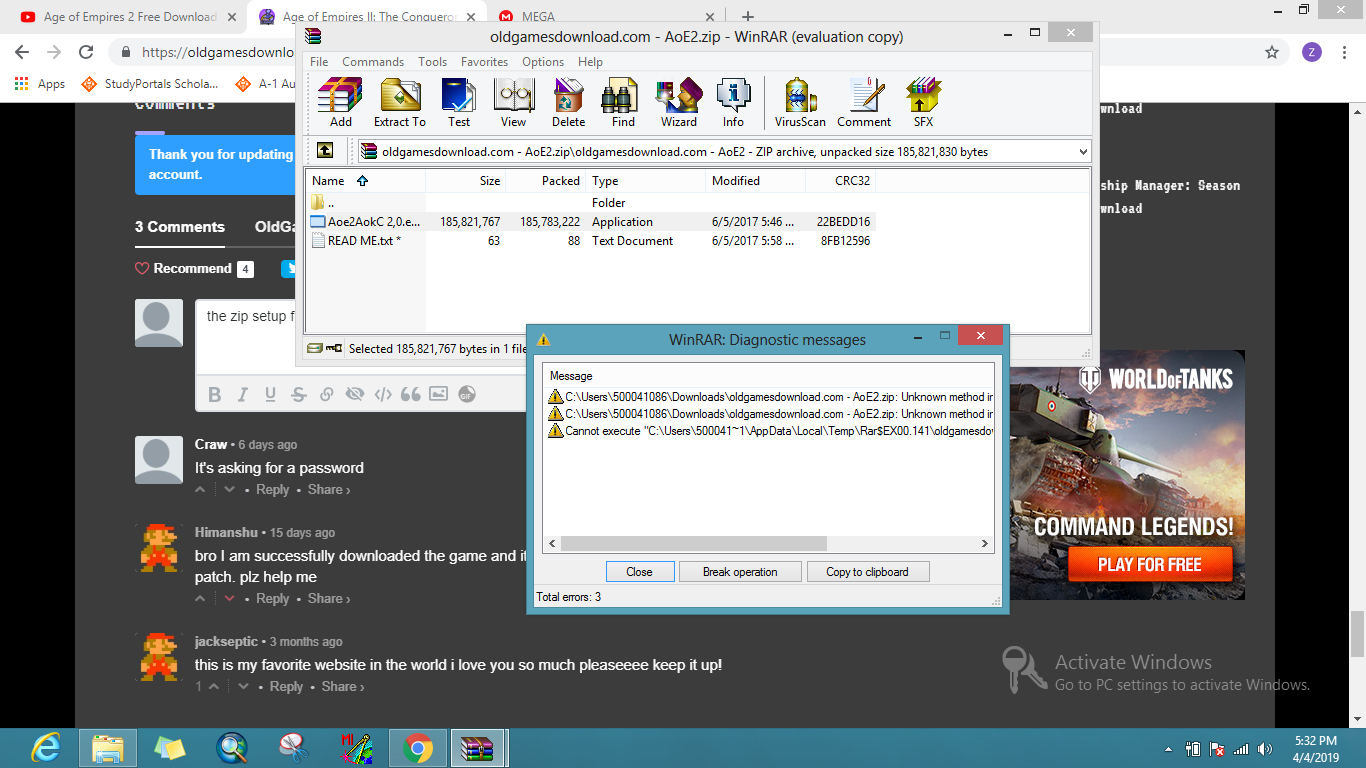Open the Options menu in WinRAR
The width and height of the screenshot is (1366, 768).
pyautogui.click(x=543, y=62)
